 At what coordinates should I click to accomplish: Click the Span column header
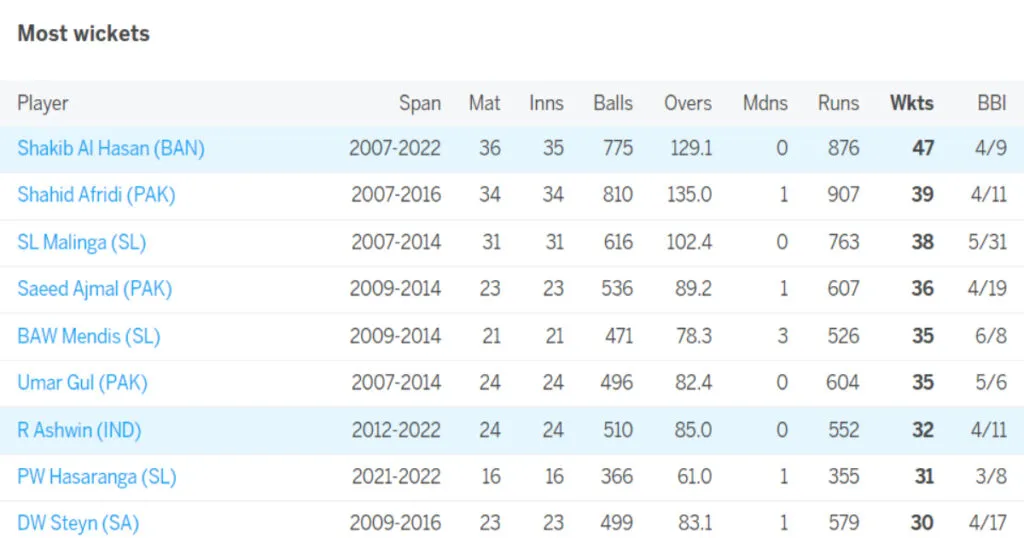(x=420, y=103)
